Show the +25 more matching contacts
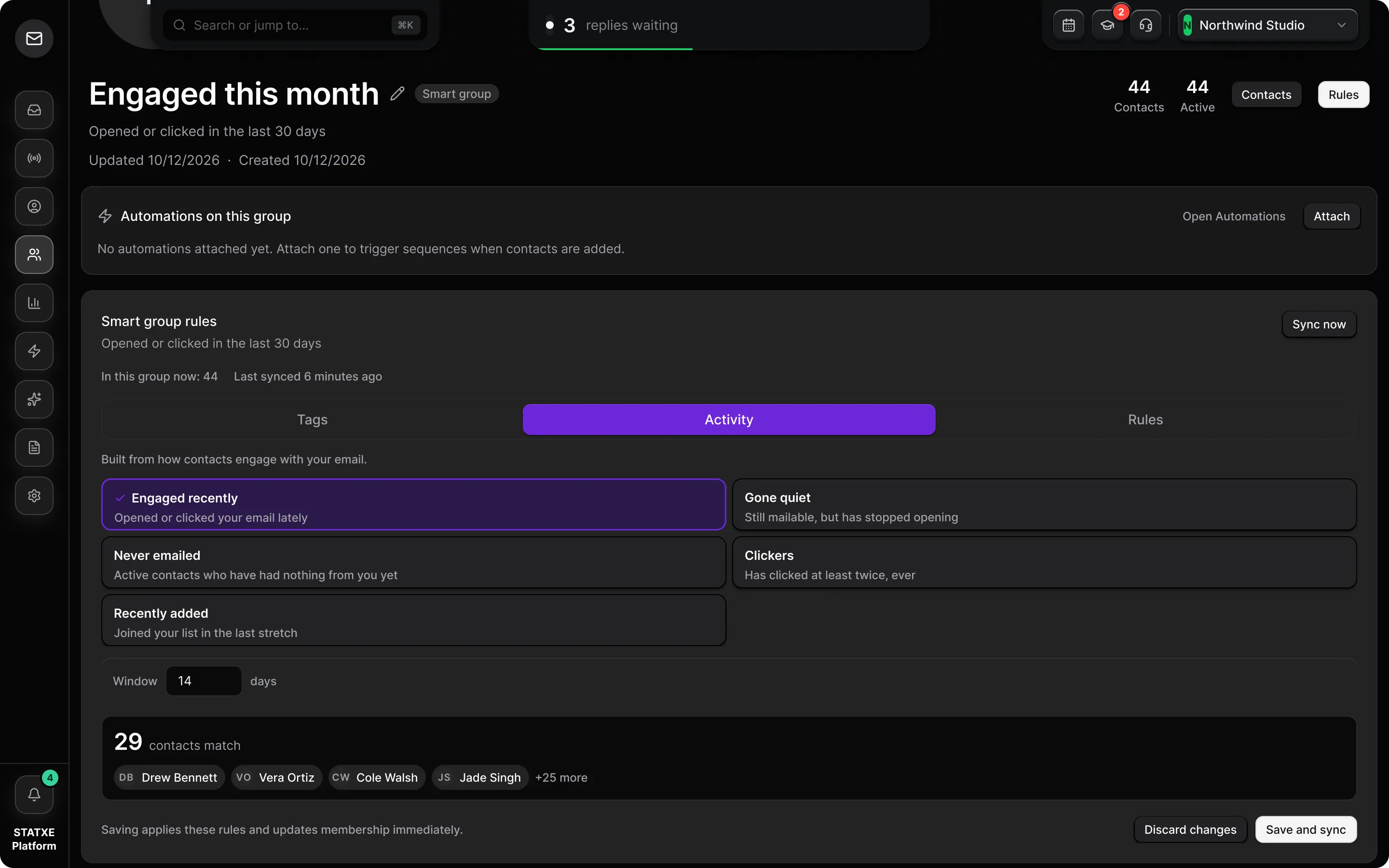 (x=561, y=777)
